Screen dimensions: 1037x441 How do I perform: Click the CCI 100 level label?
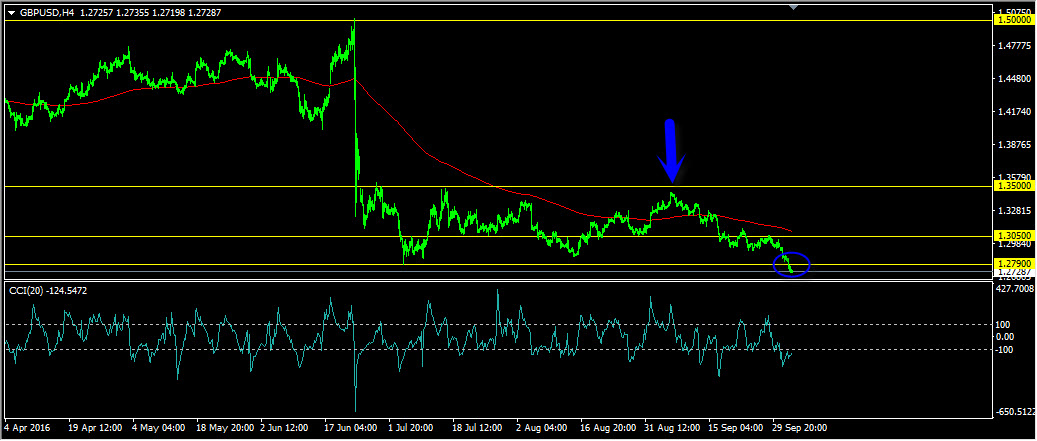pyautogui.click(x=1003, y=325)
